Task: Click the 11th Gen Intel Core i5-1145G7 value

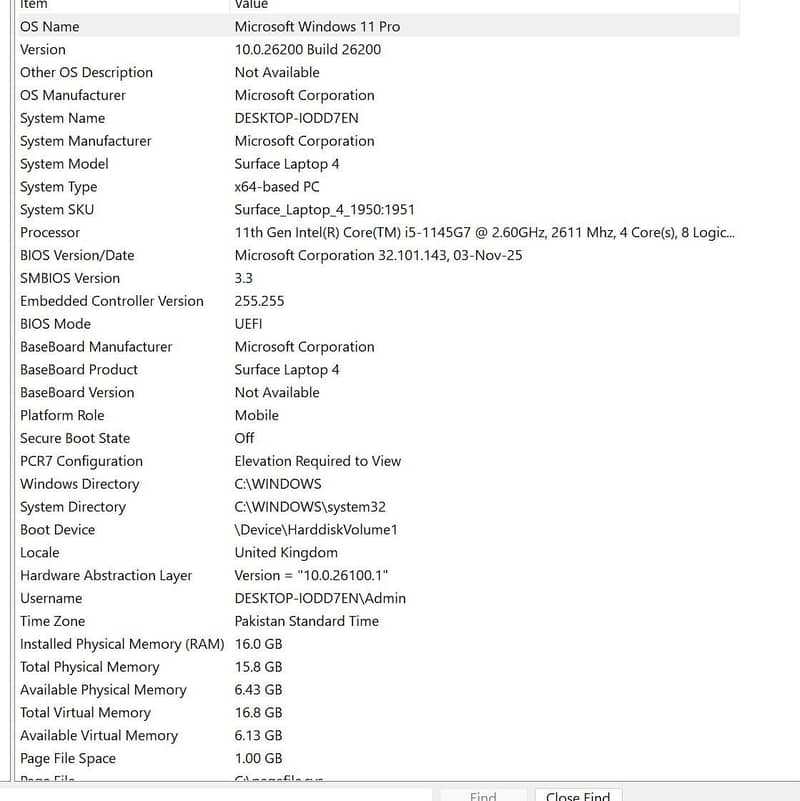Action: tap(485, 233)
